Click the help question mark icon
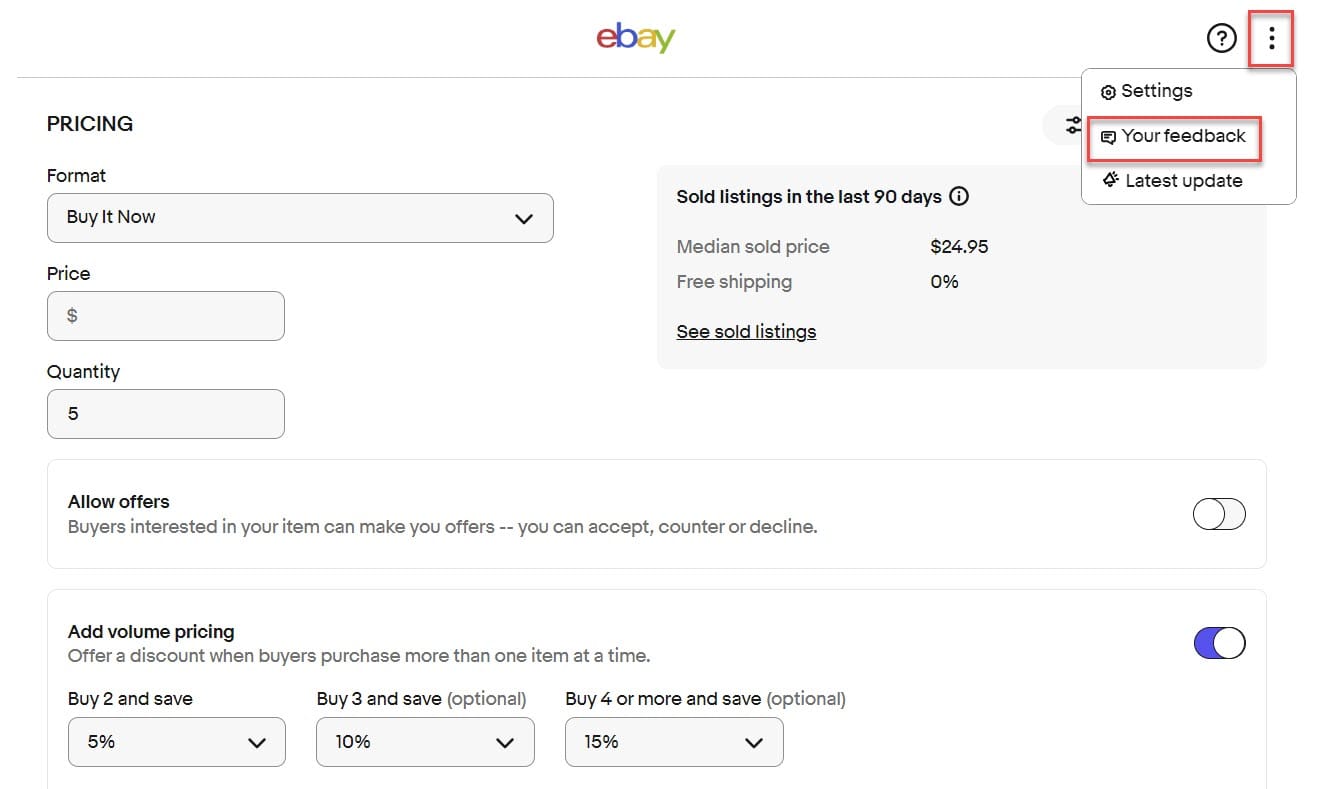This screenshot has height=789, width=1338. click(x=1221, y=39)
